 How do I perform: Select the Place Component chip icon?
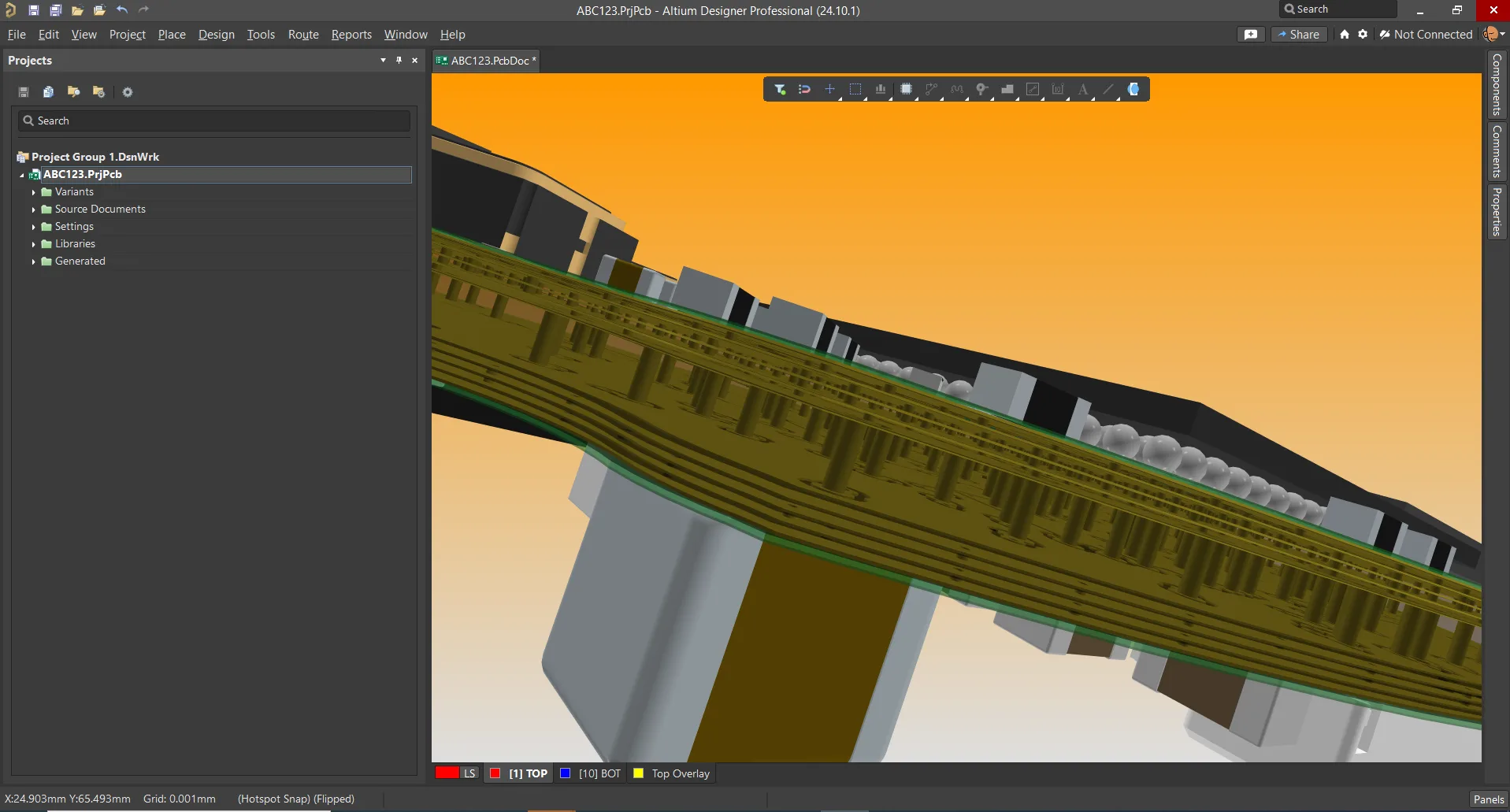point(907,89)
